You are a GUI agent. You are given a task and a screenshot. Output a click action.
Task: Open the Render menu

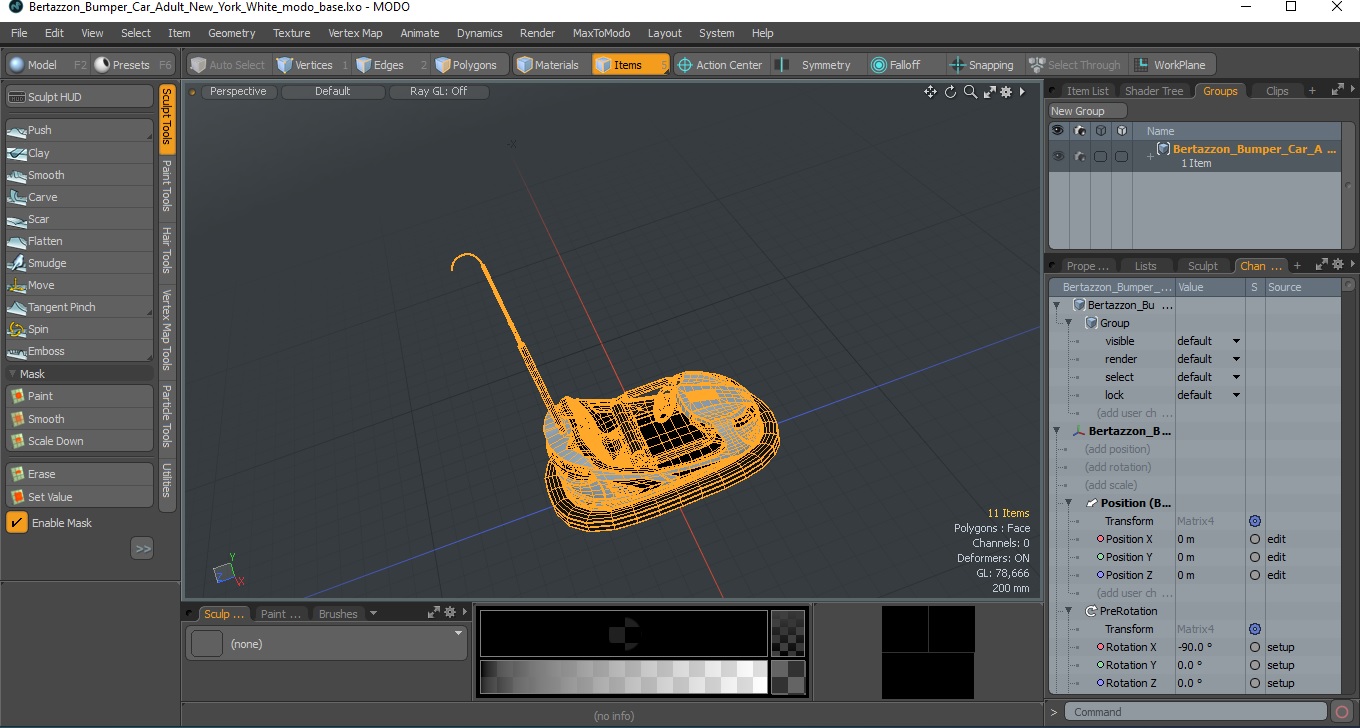(x=537, y=33)
